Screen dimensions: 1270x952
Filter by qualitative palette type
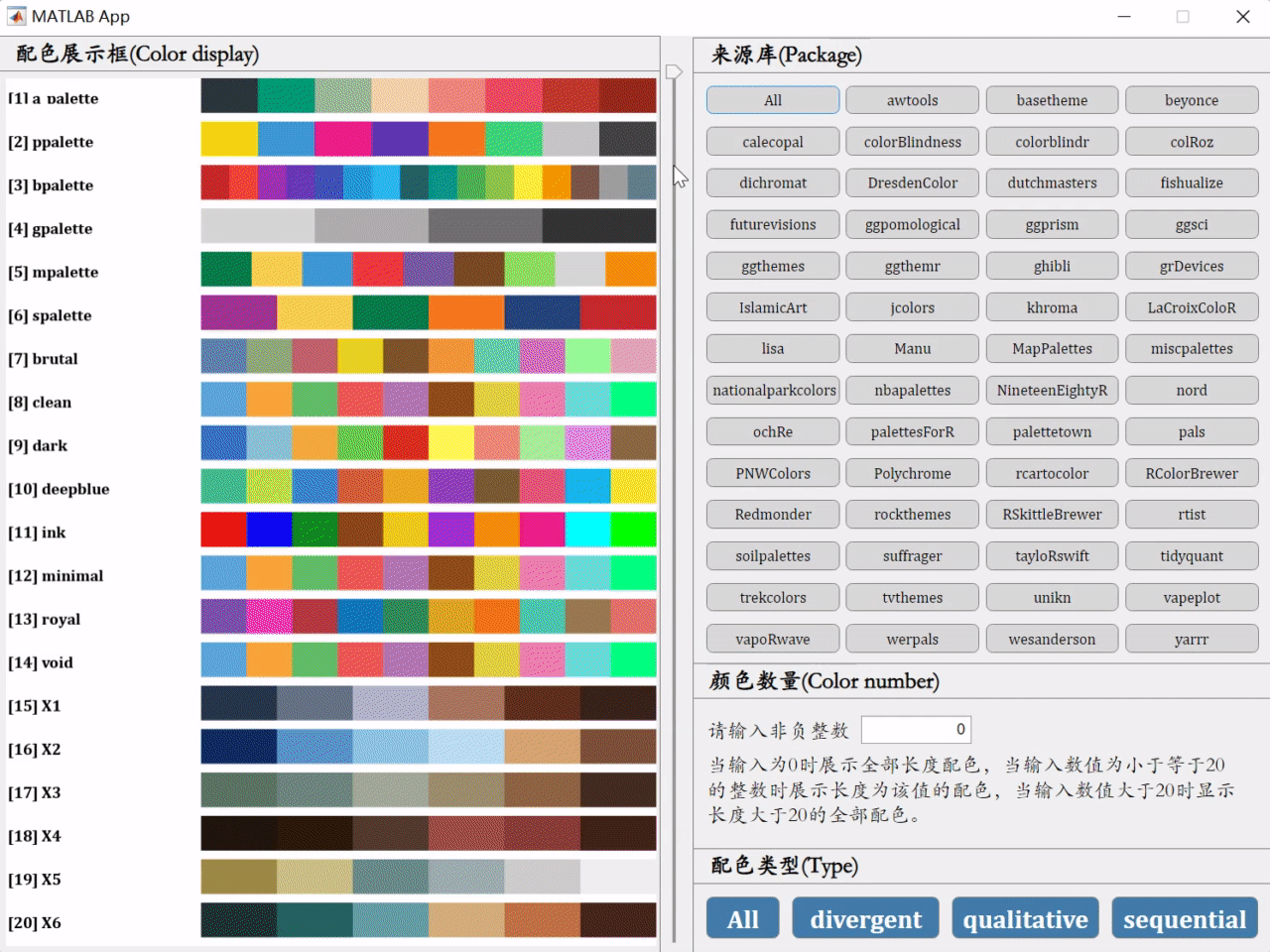coord(1026,918)
